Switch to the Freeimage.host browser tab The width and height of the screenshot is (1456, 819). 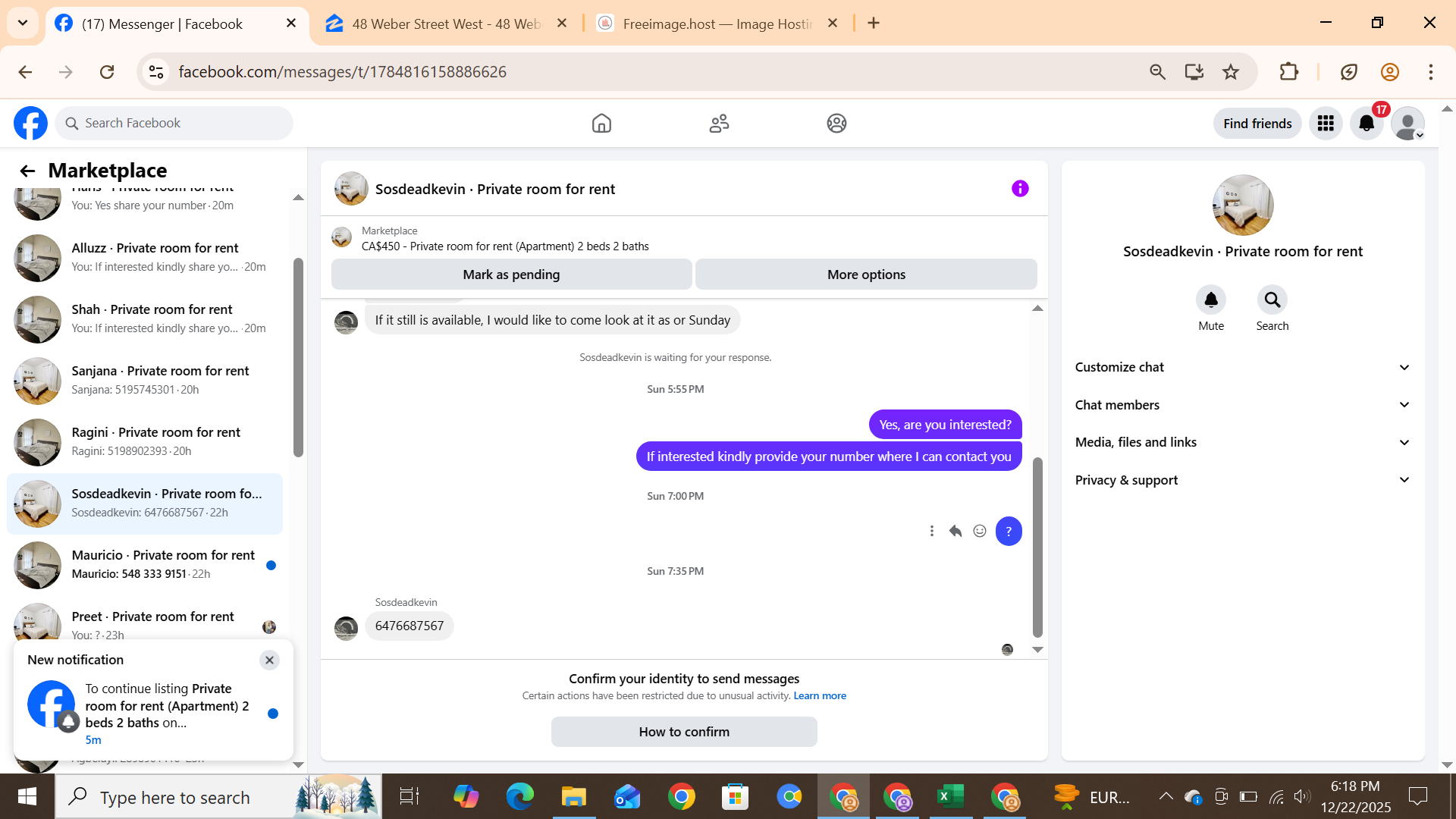click(x=716, y=24)
